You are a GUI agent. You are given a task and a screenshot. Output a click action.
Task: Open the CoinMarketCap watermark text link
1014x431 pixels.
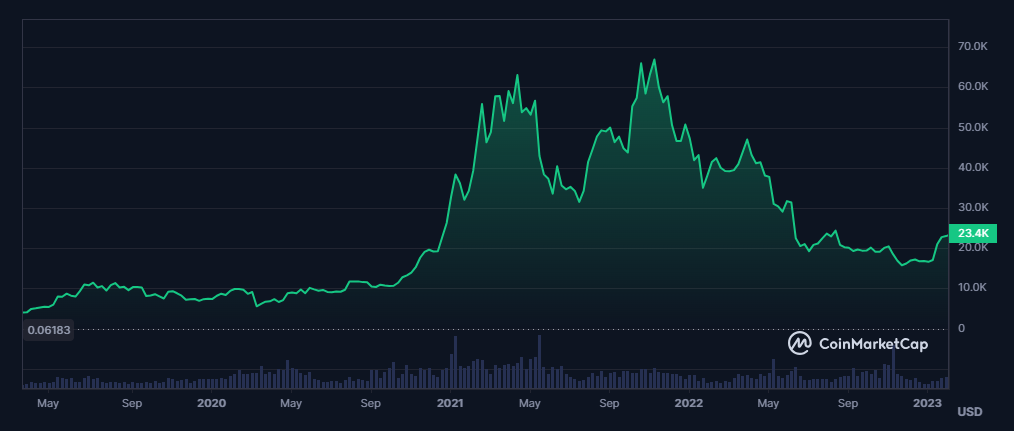[x=873, y=344]
